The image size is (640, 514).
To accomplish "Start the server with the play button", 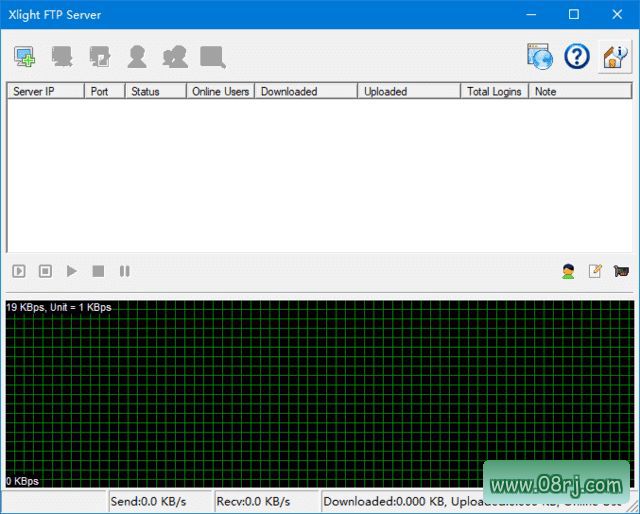I will click(x=72, y=271).
